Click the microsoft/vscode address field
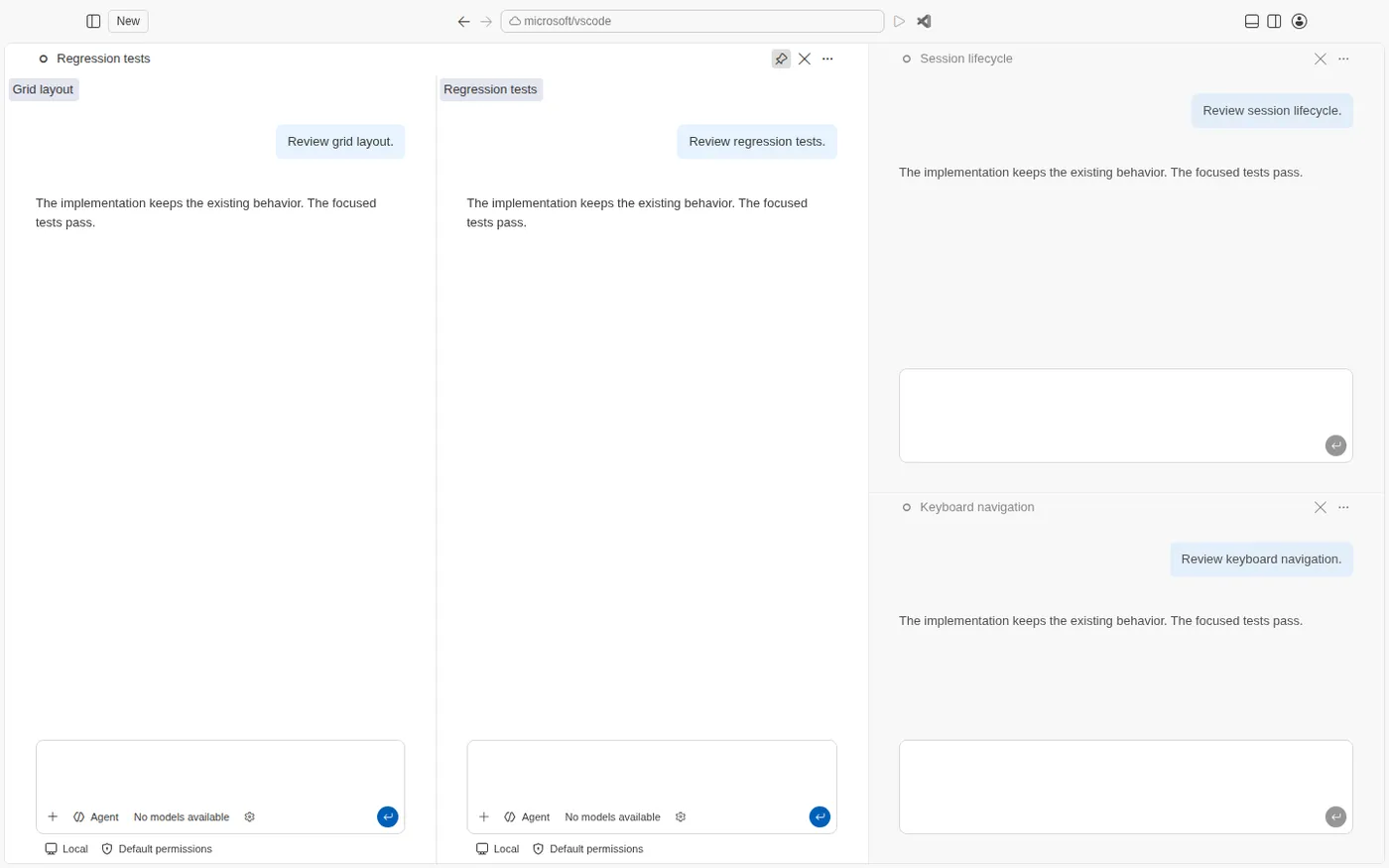The height and width of the screenshot is (868, 1389). click(693, 21)
